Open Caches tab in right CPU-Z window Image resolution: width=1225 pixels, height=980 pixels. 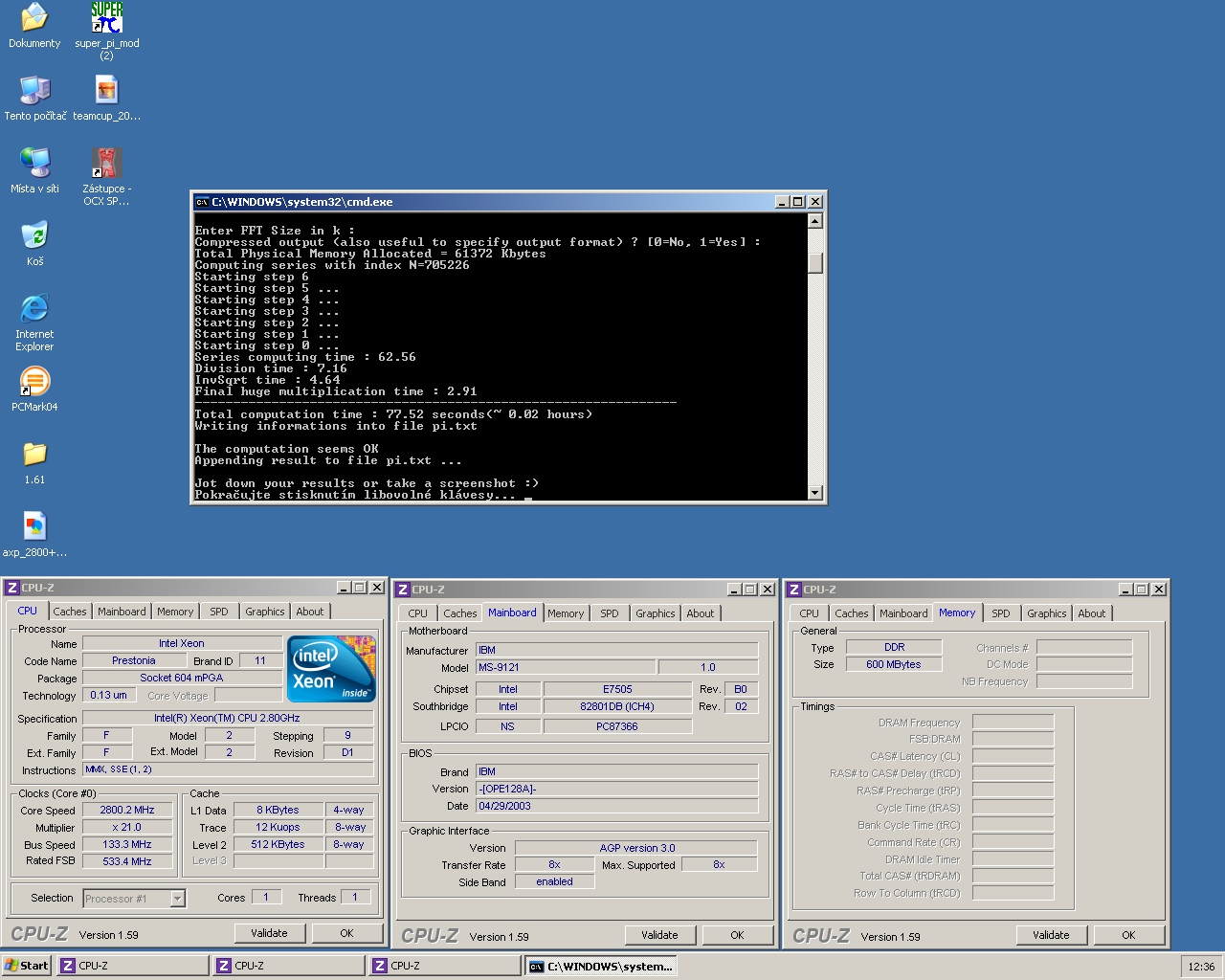(852, 613)
